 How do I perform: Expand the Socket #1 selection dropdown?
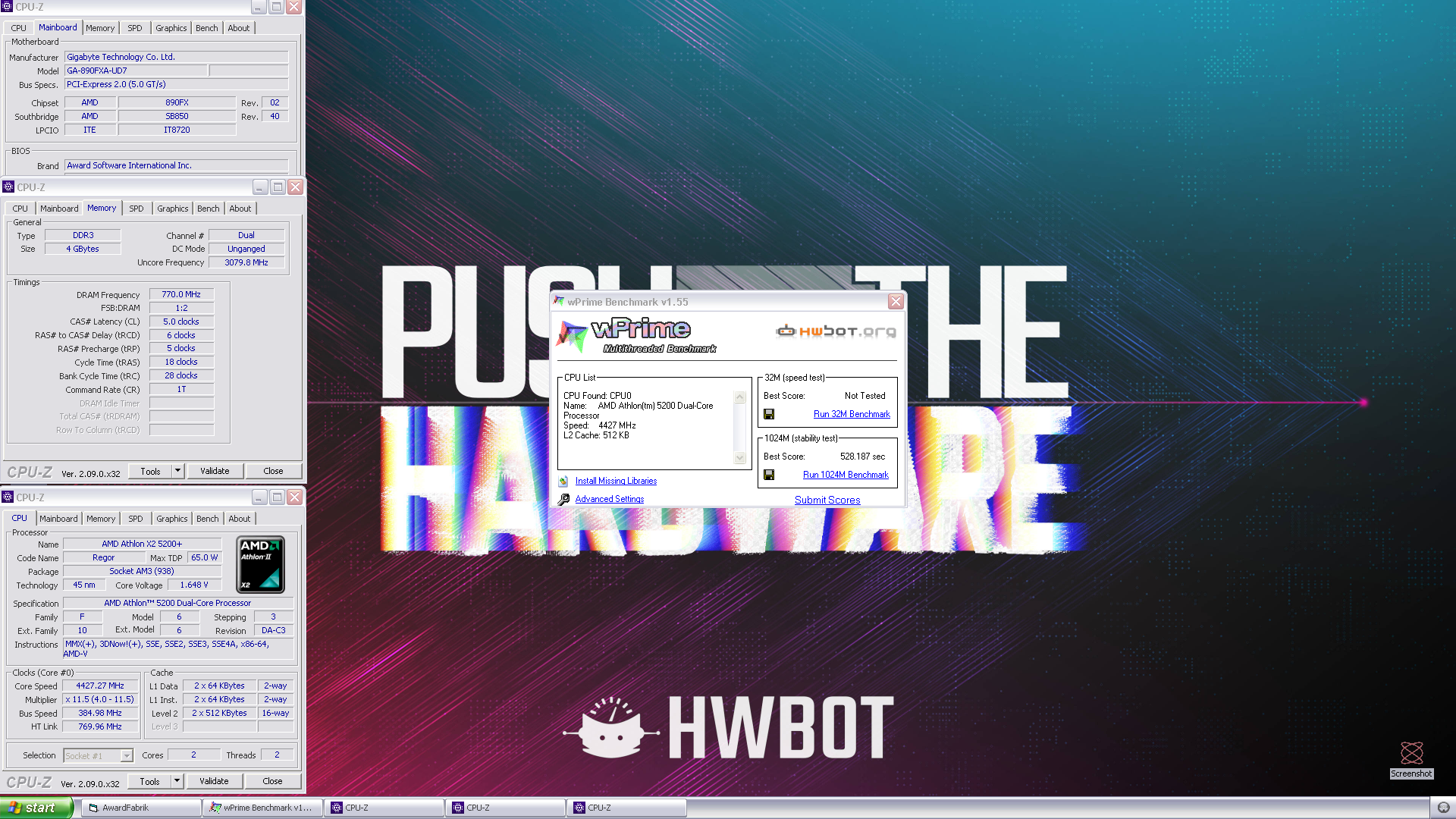tap(127, 755)
